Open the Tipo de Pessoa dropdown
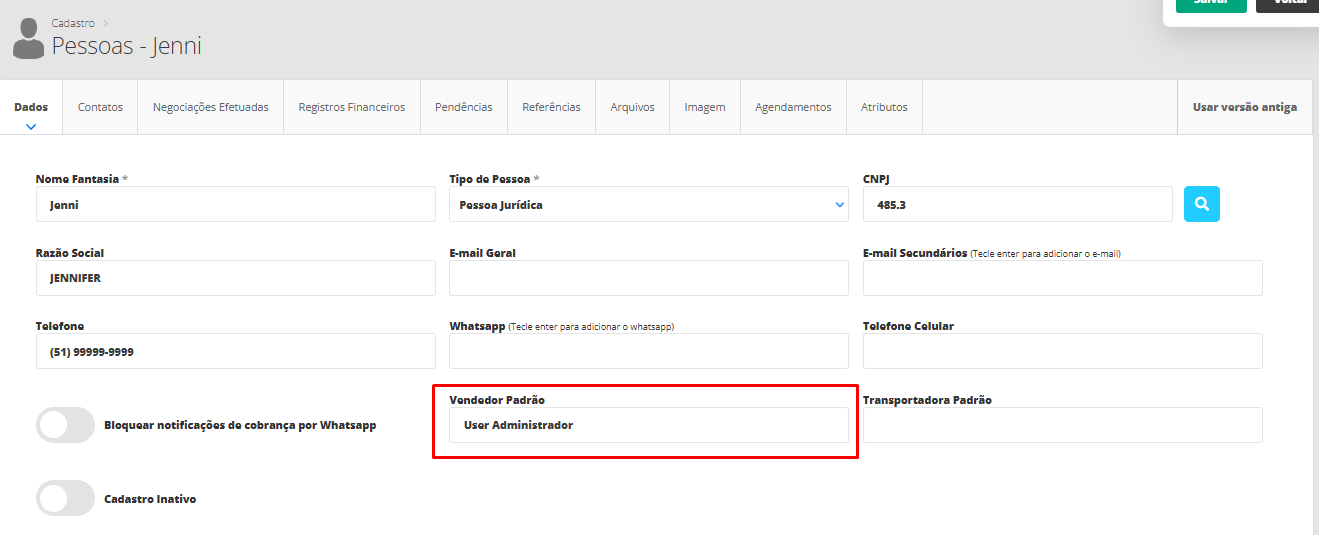 [648, 204]
